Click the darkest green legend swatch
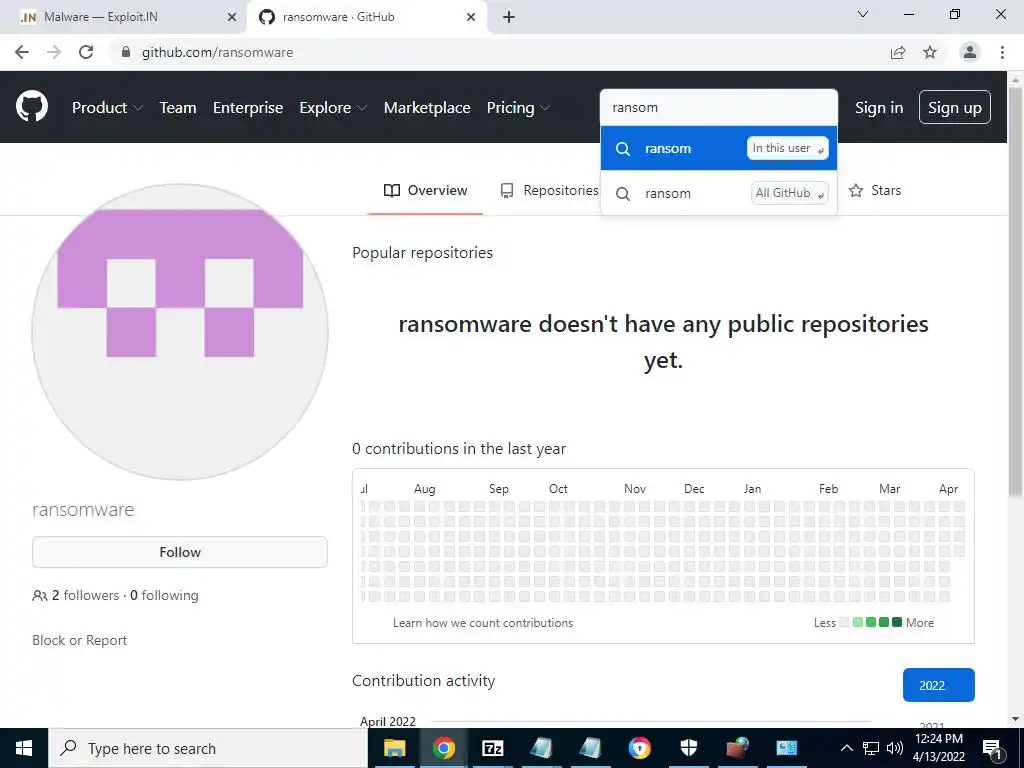 point(897,622)
